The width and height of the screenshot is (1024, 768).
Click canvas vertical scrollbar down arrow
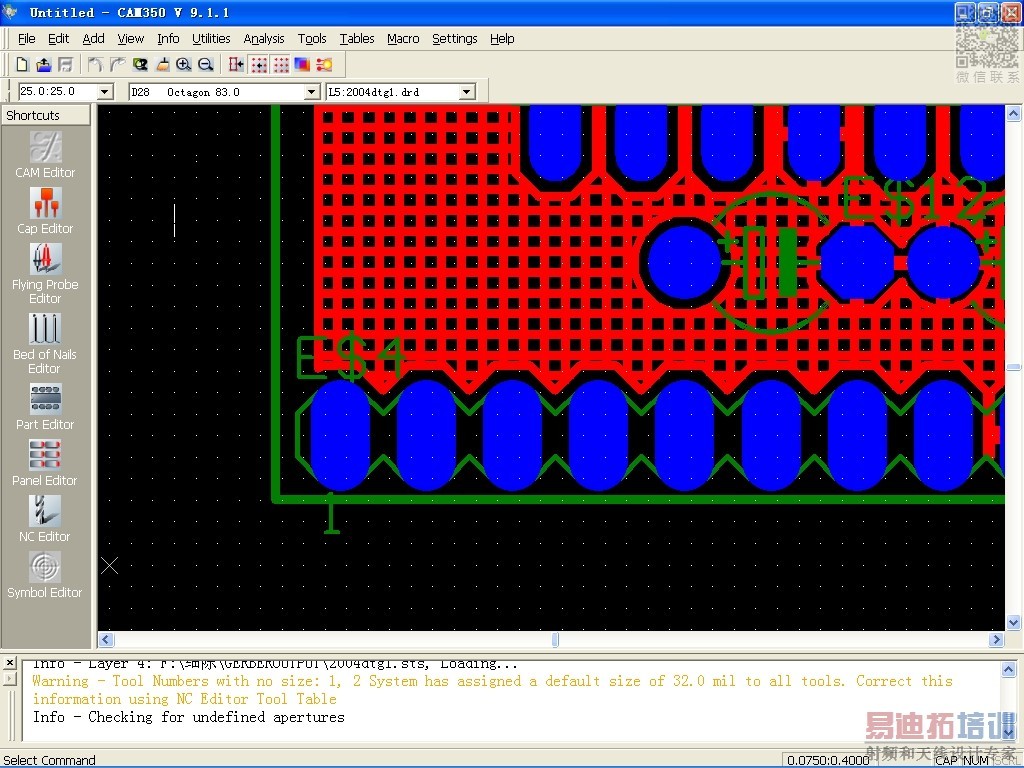[1014, 622]
